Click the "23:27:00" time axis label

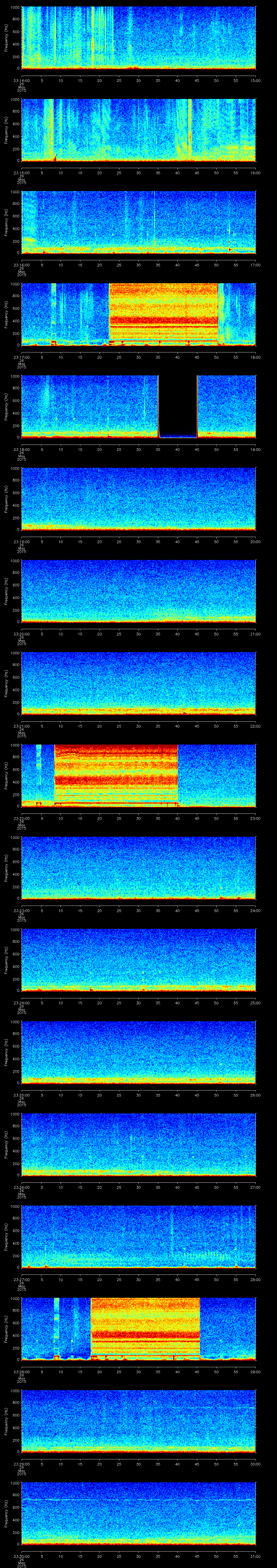click(21, 1279)
